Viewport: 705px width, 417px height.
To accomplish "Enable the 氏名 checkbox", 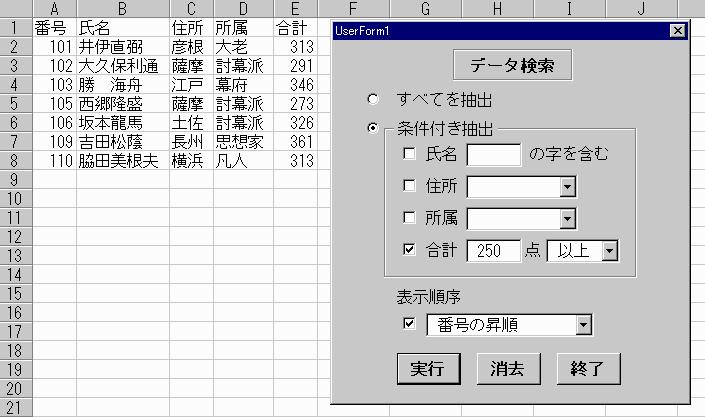I will point(408,154).
